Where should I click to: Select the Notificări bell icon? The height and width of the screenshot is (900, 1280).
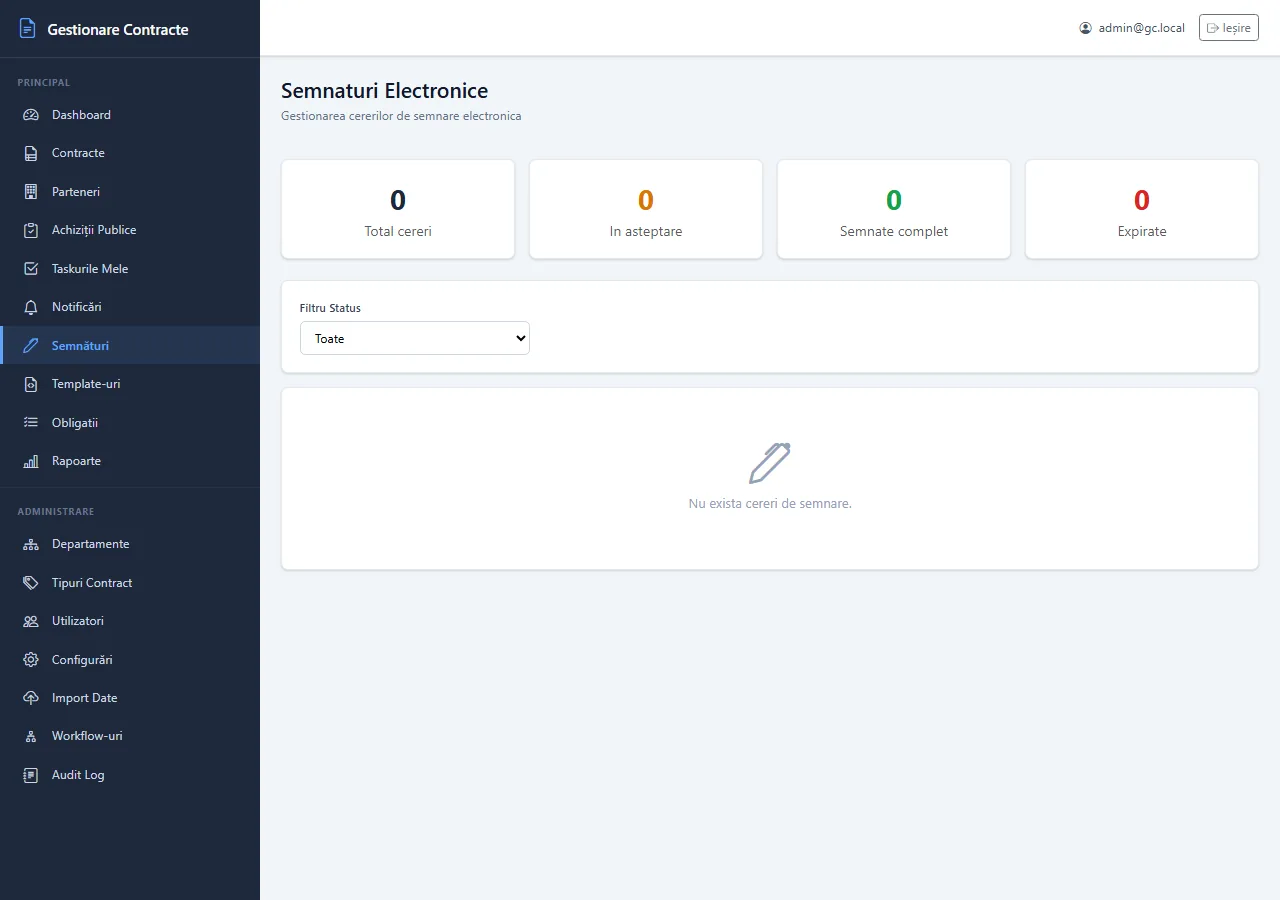(x=31, y=307)
